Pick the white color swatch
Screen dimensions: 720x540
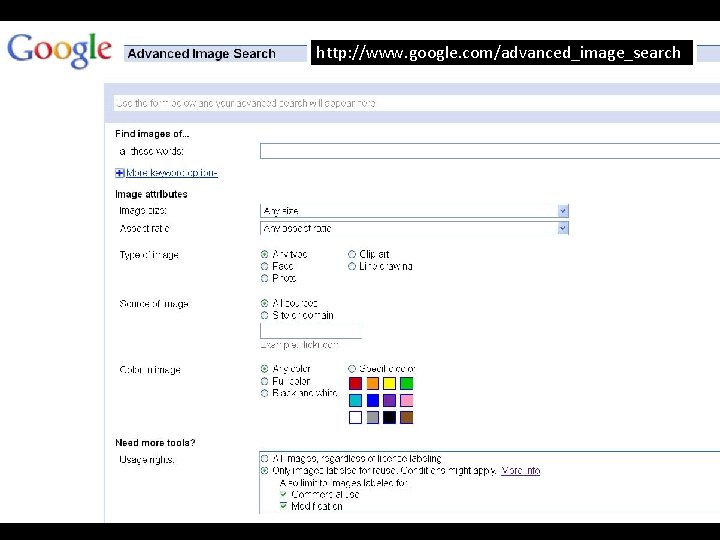click(355, 417)
